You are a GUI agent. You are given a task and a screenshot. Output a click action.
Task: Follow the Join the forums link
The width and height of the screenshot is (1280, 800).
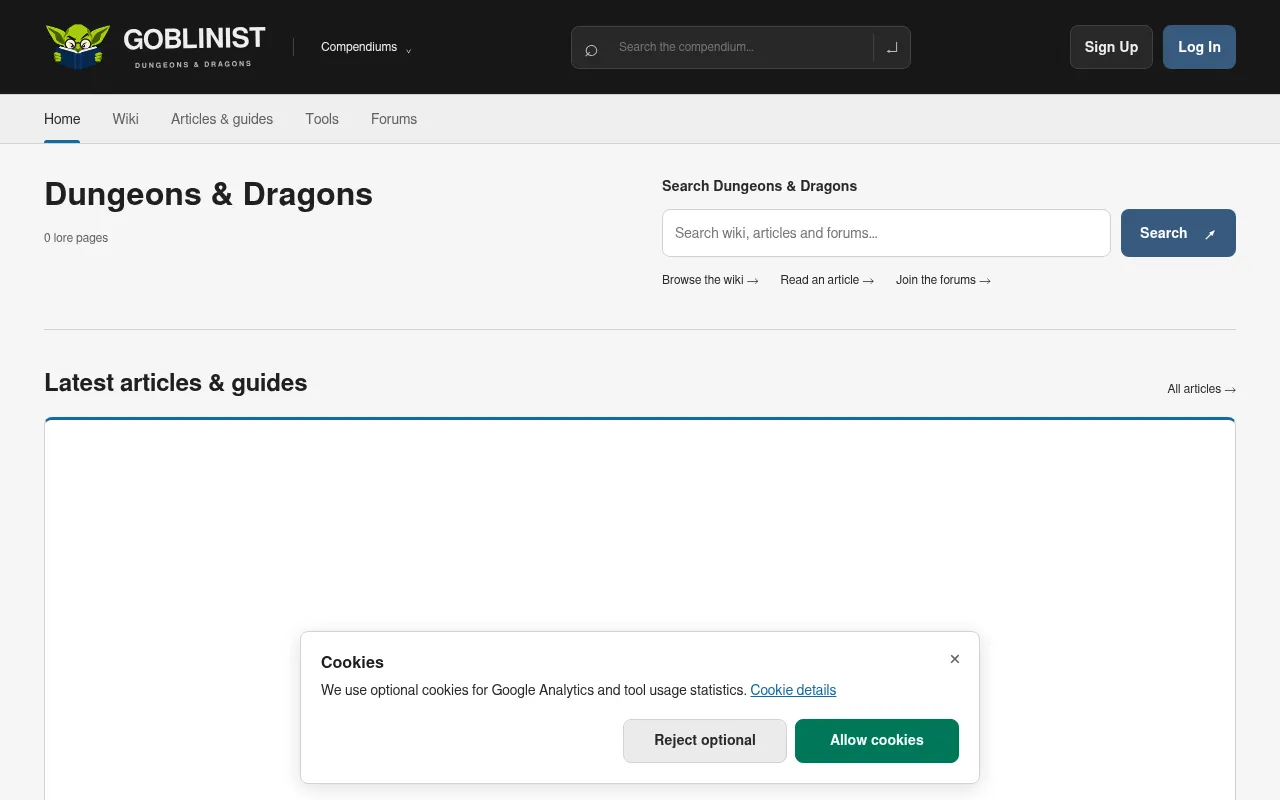(x=943, y=280)
